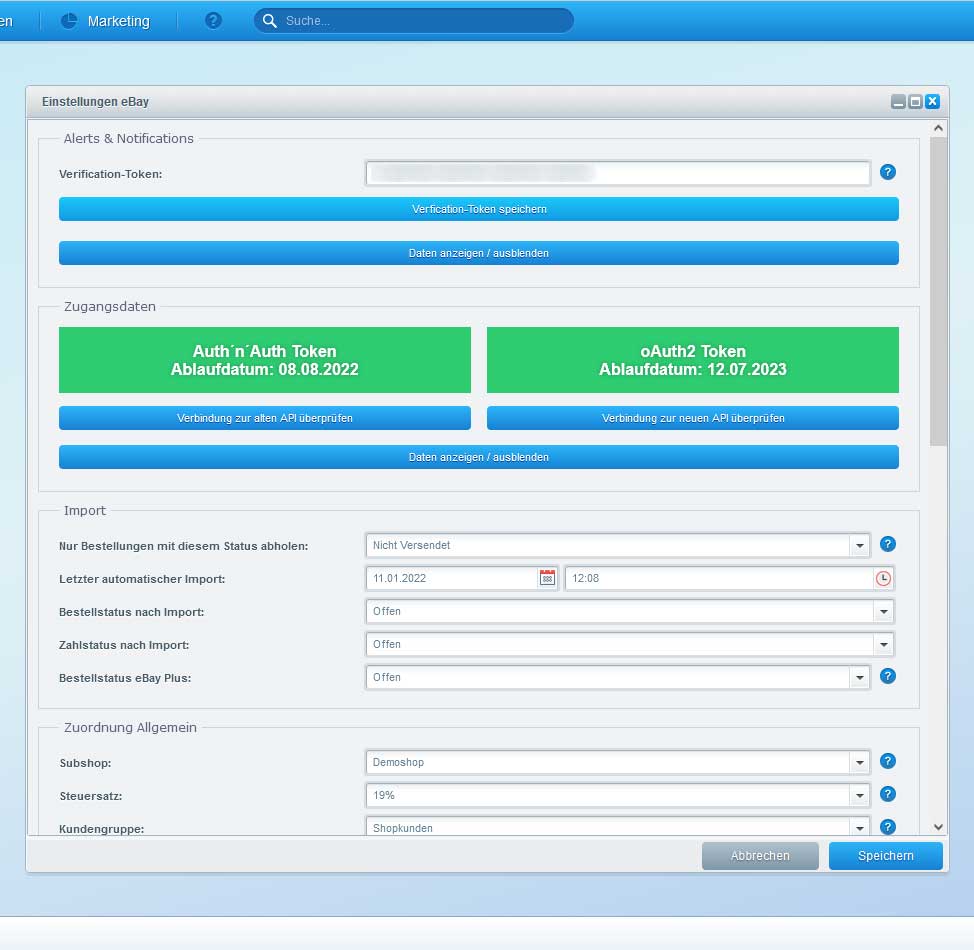Expand Bestellstatus eBay Plus dropdown
This screenshot has height=950, width=974.
(x=860, y=677)
